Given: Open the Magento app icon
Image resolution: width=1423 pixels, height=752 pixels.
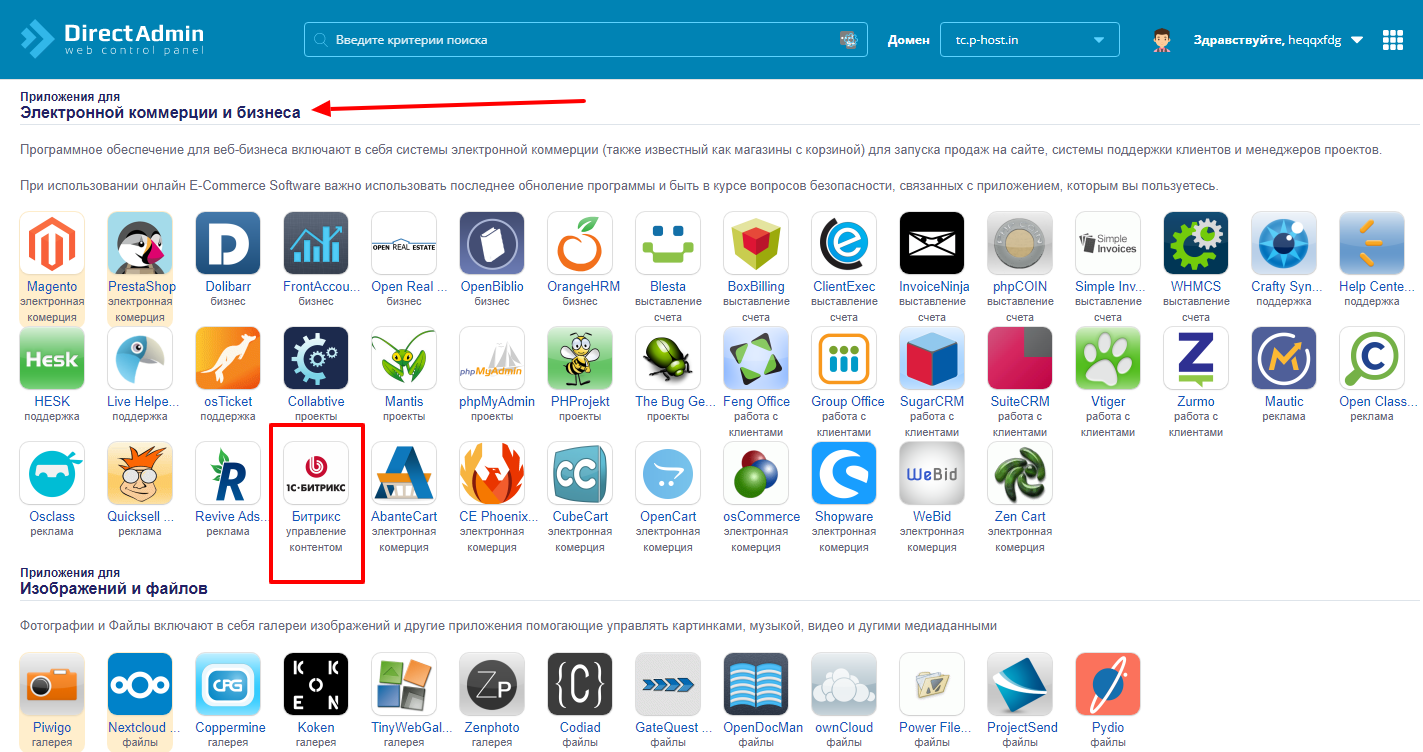Looking at the screenshot, I should pyautogui.click(x=52, y=243).
